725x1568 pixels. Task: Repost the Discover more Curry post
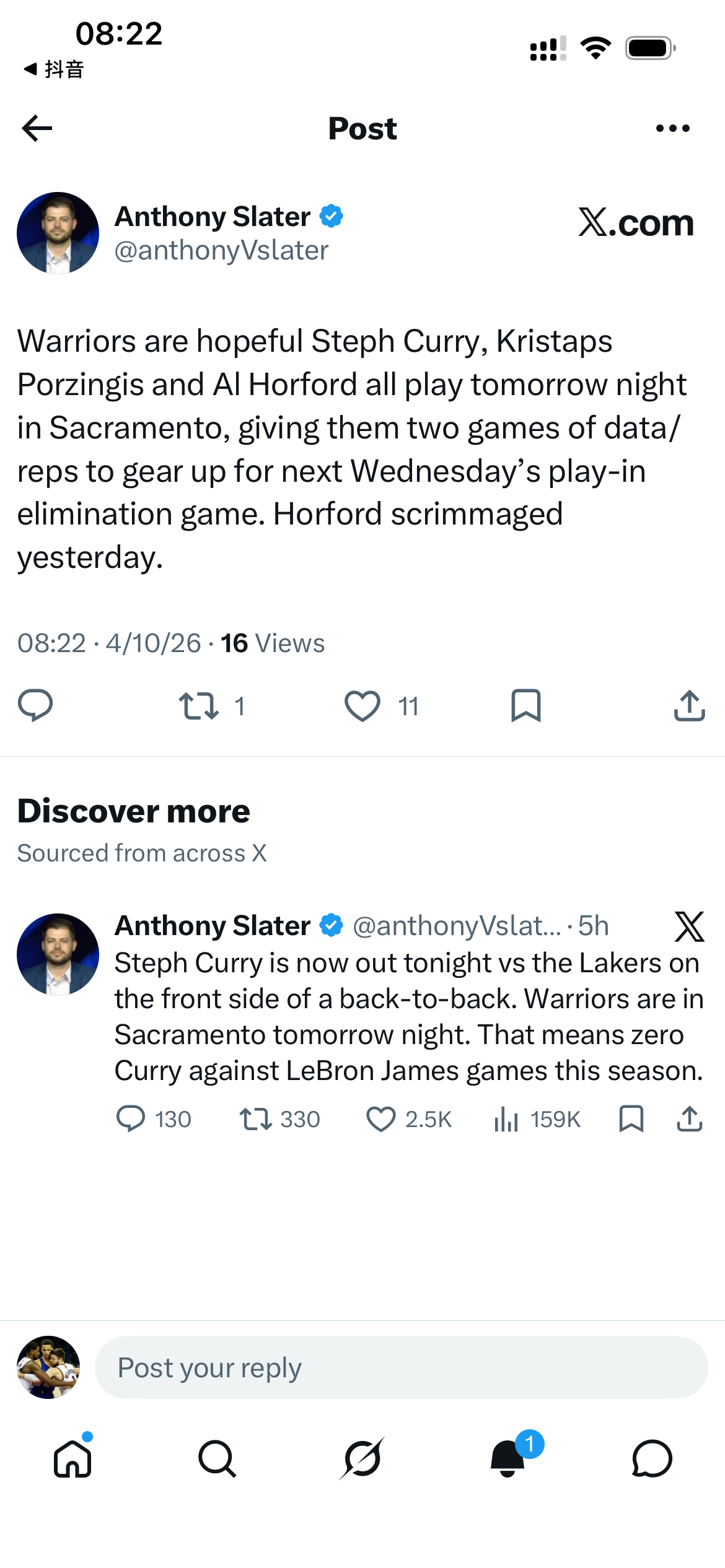coord(255,1119)
